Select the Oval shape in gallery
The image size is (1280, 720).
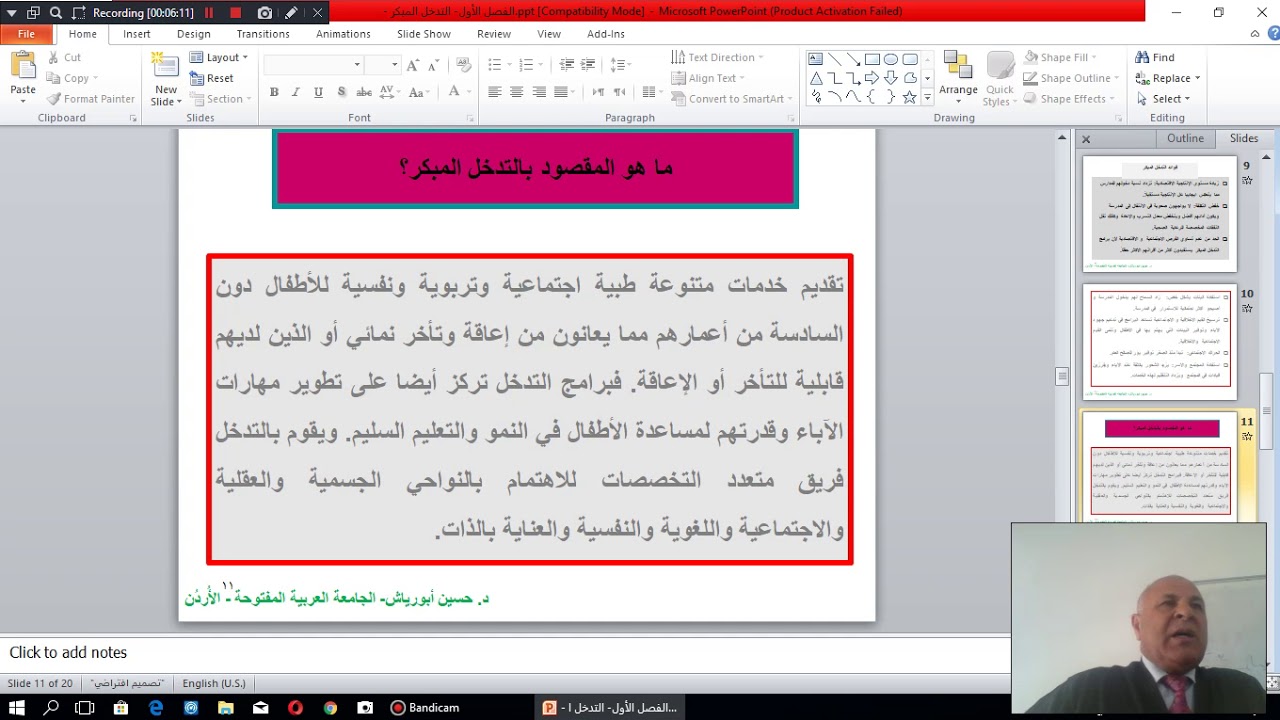[891, 59]
